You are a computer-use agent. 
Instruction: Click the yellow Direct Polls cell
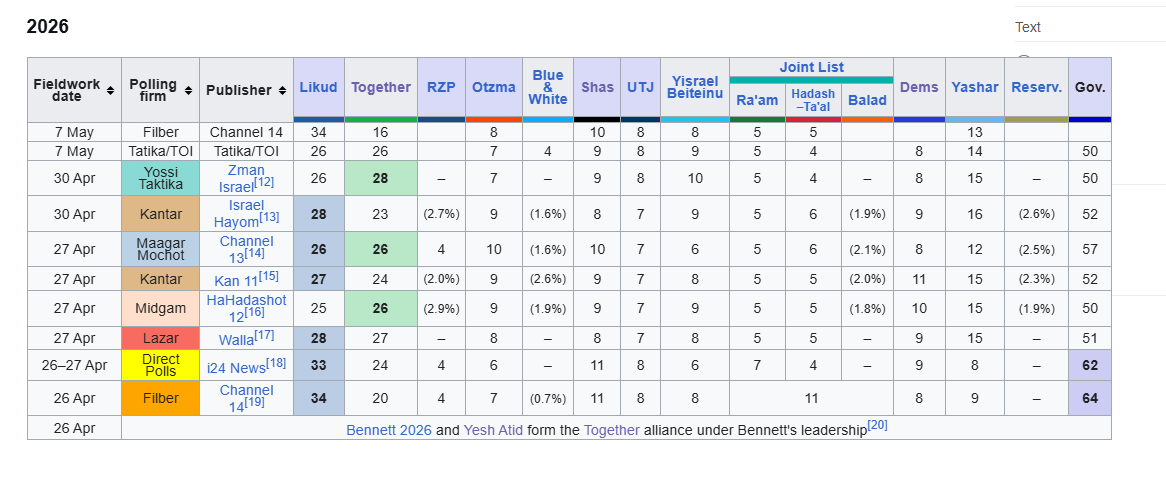161,366
